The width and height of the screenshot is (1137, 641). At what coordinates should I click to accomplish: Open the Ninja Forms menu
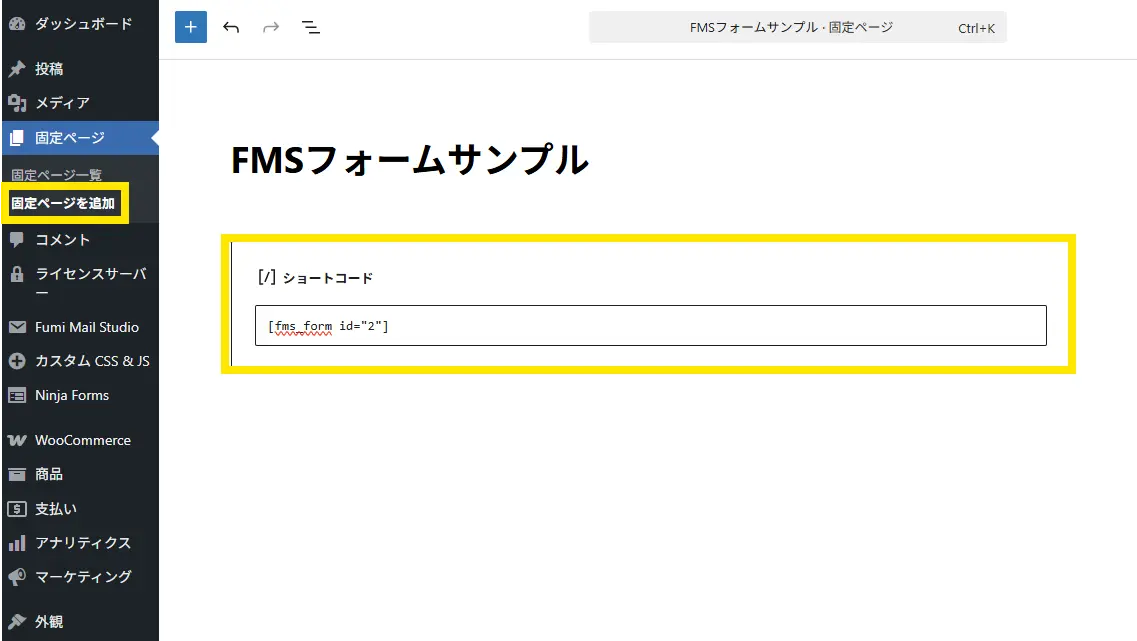72,395
